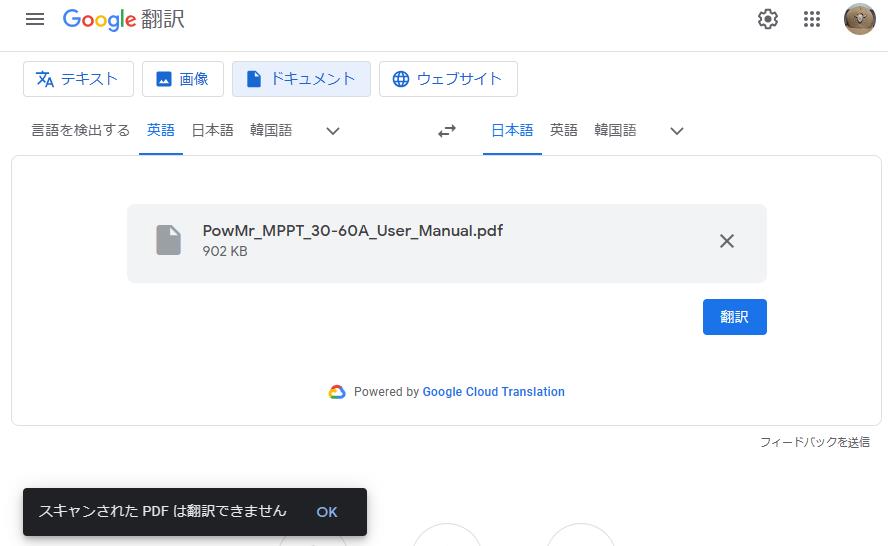The height and width of the screenshot is (546, 888).
Task: Select 日本語 as source language
Action: click(x=212, y=130)
